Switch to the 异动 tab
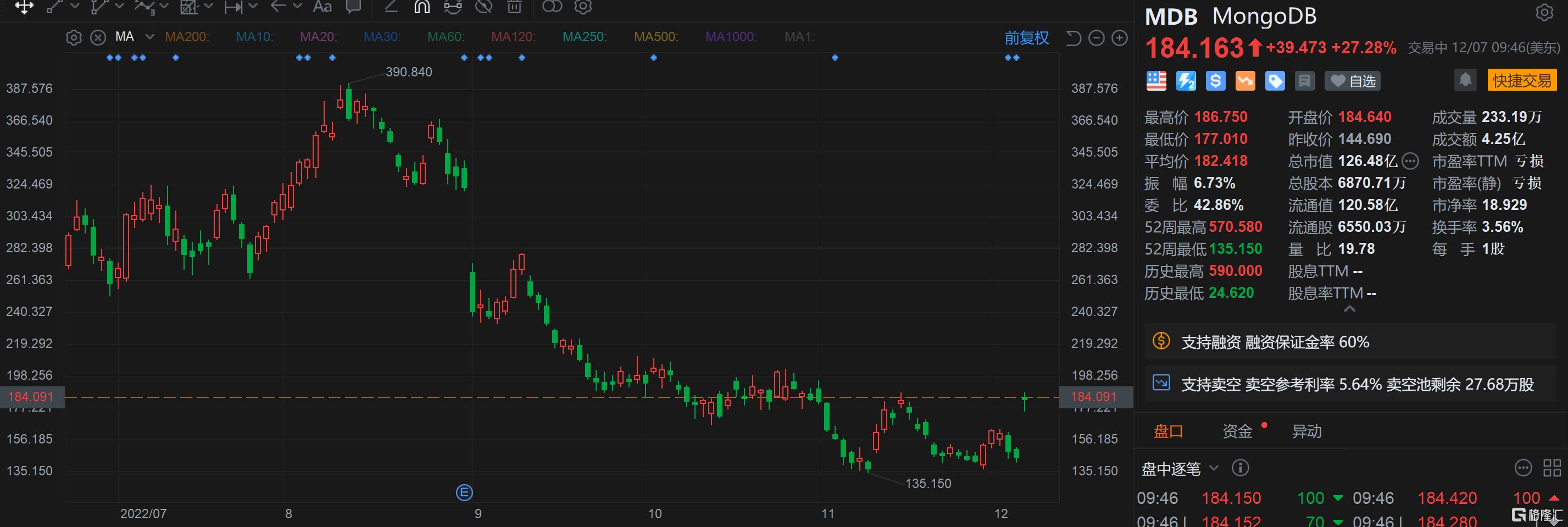The image size is (1568, 527). [1307, 431]
